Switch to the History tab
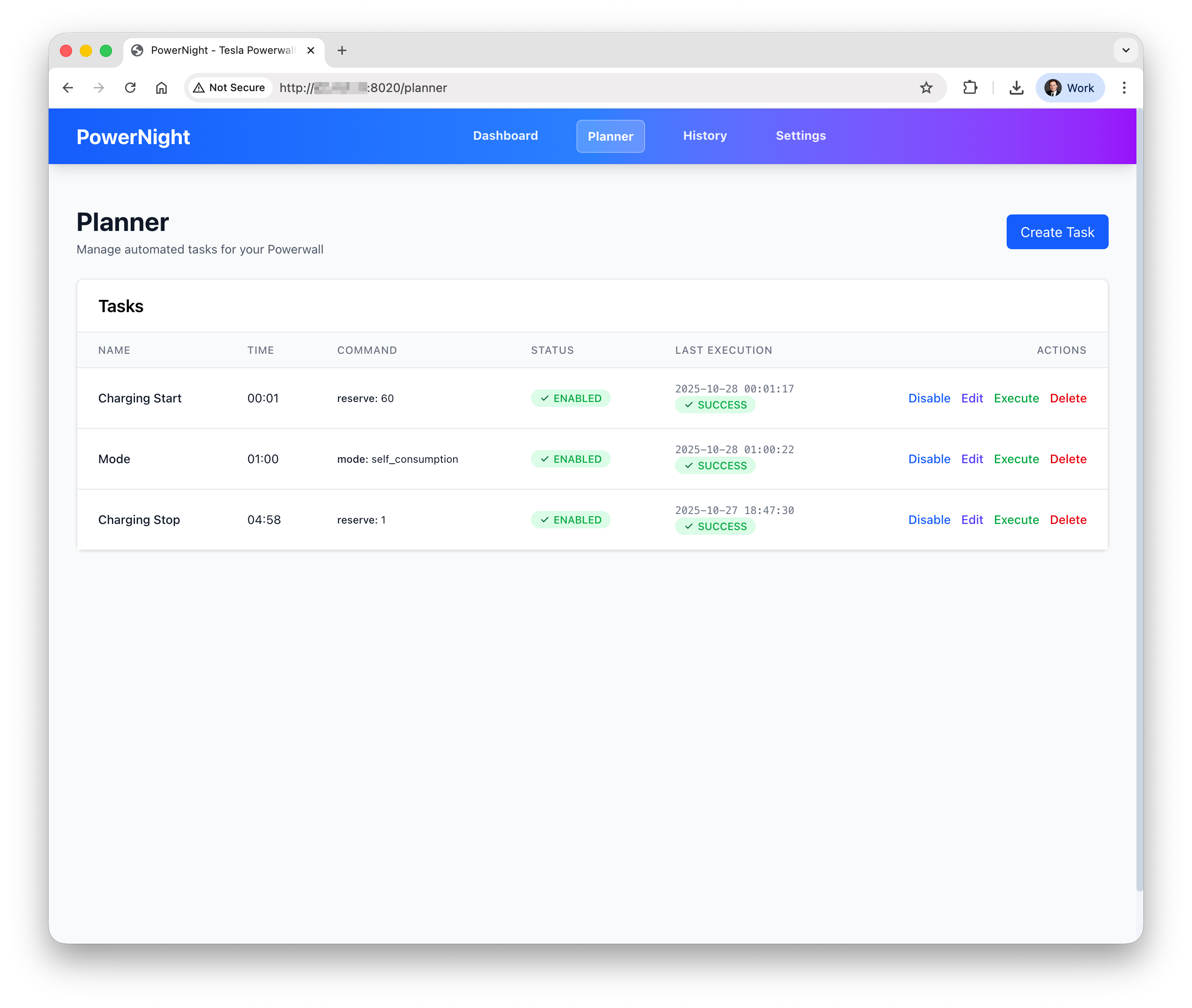 [x=705, y=136]
